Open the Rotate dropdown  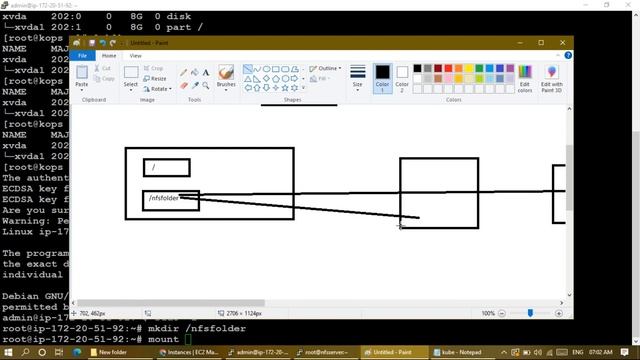[x=158, y=89]
